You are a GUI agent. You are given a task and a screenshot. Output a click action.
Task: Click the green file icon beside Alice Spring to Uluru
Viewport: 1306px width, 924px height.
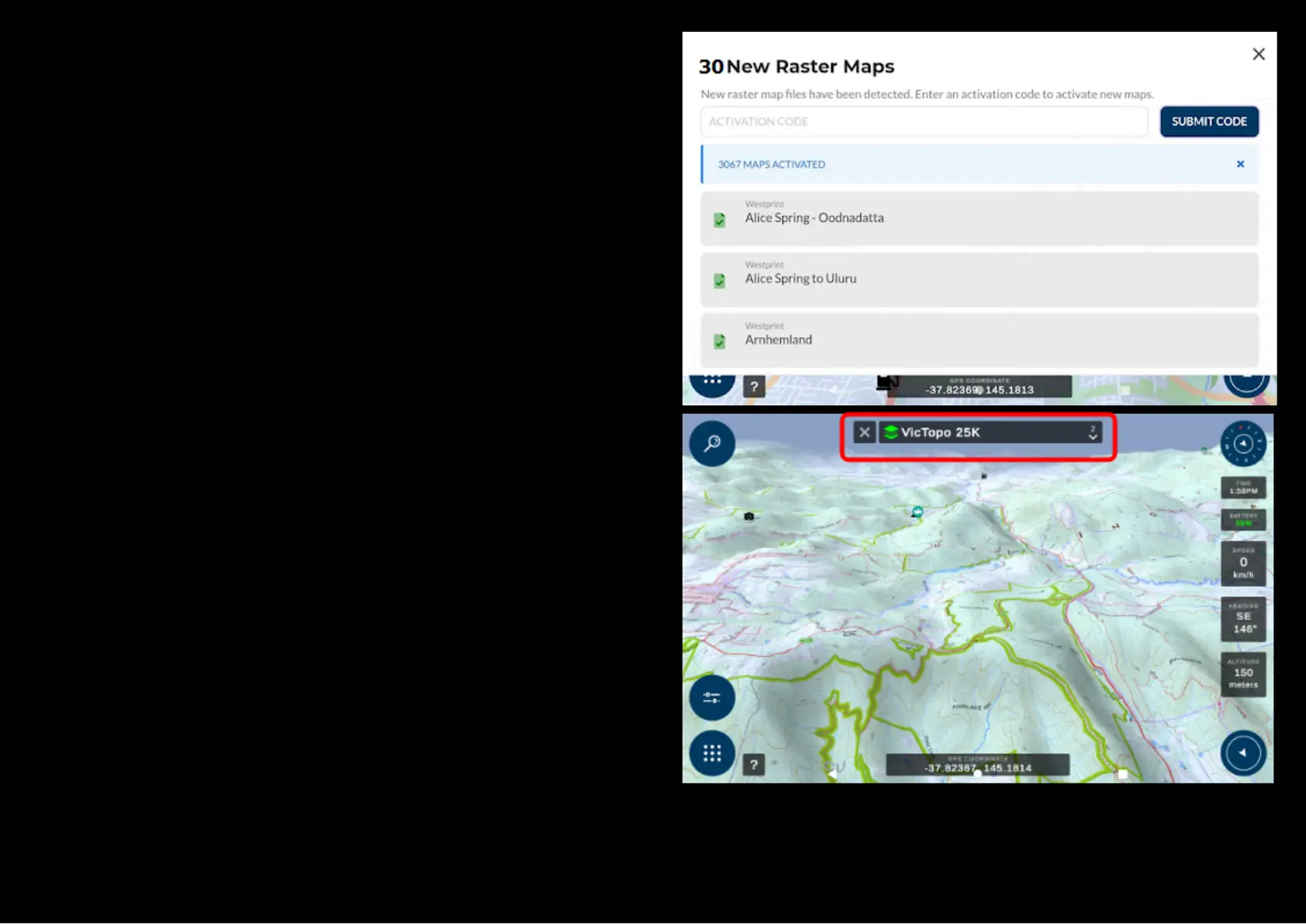pyautogui.click(x=720, y=281)
